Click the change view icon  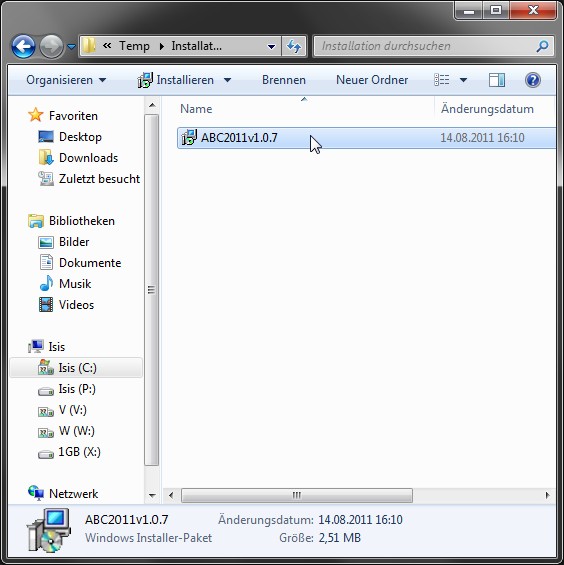click(x=441, y=80)
